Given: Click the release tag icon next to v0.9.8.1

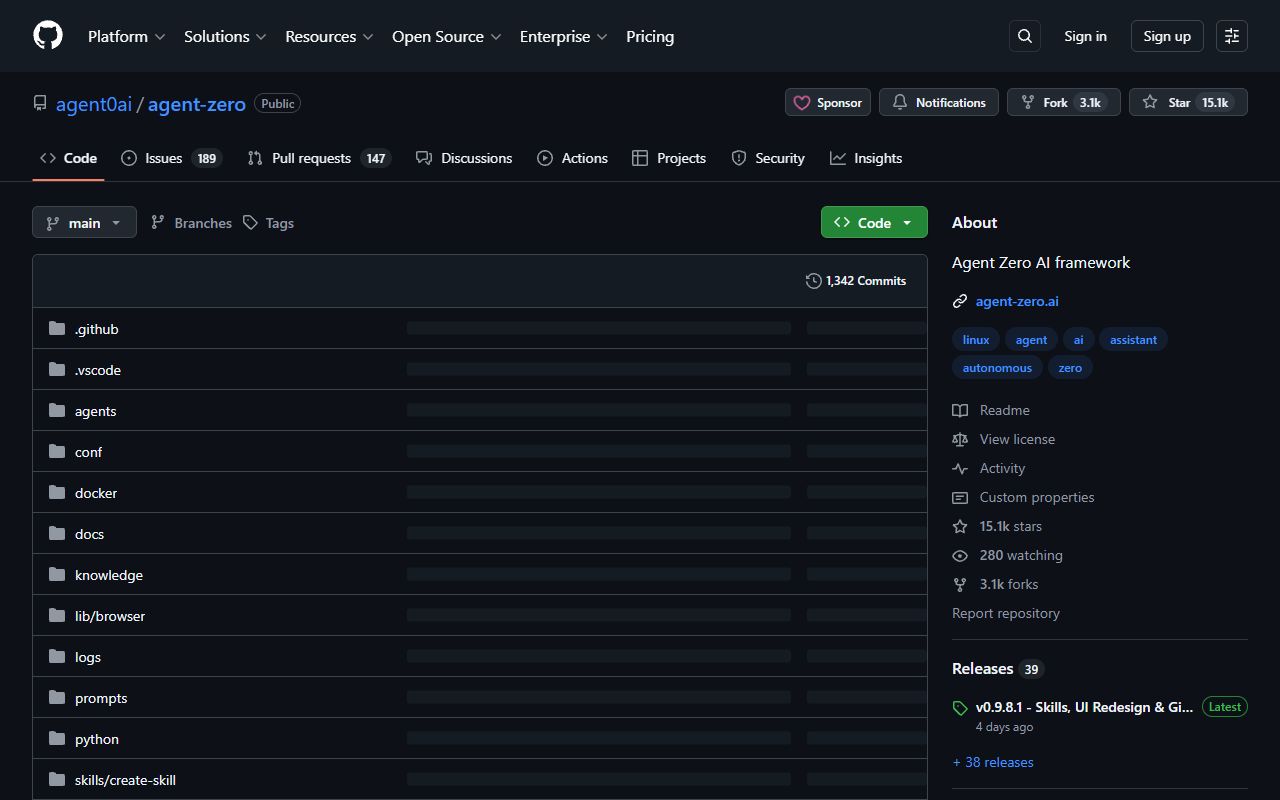Looking at the screenshot, I should point(960,708).
